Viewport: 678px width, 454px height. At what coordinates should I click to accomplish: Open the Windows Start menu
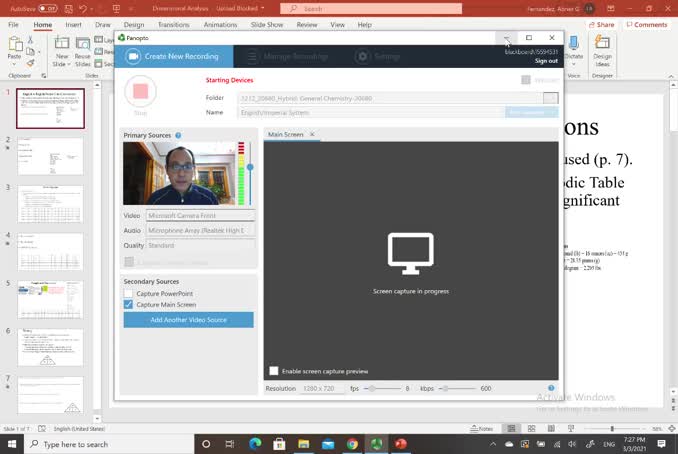tap(12, 444)
